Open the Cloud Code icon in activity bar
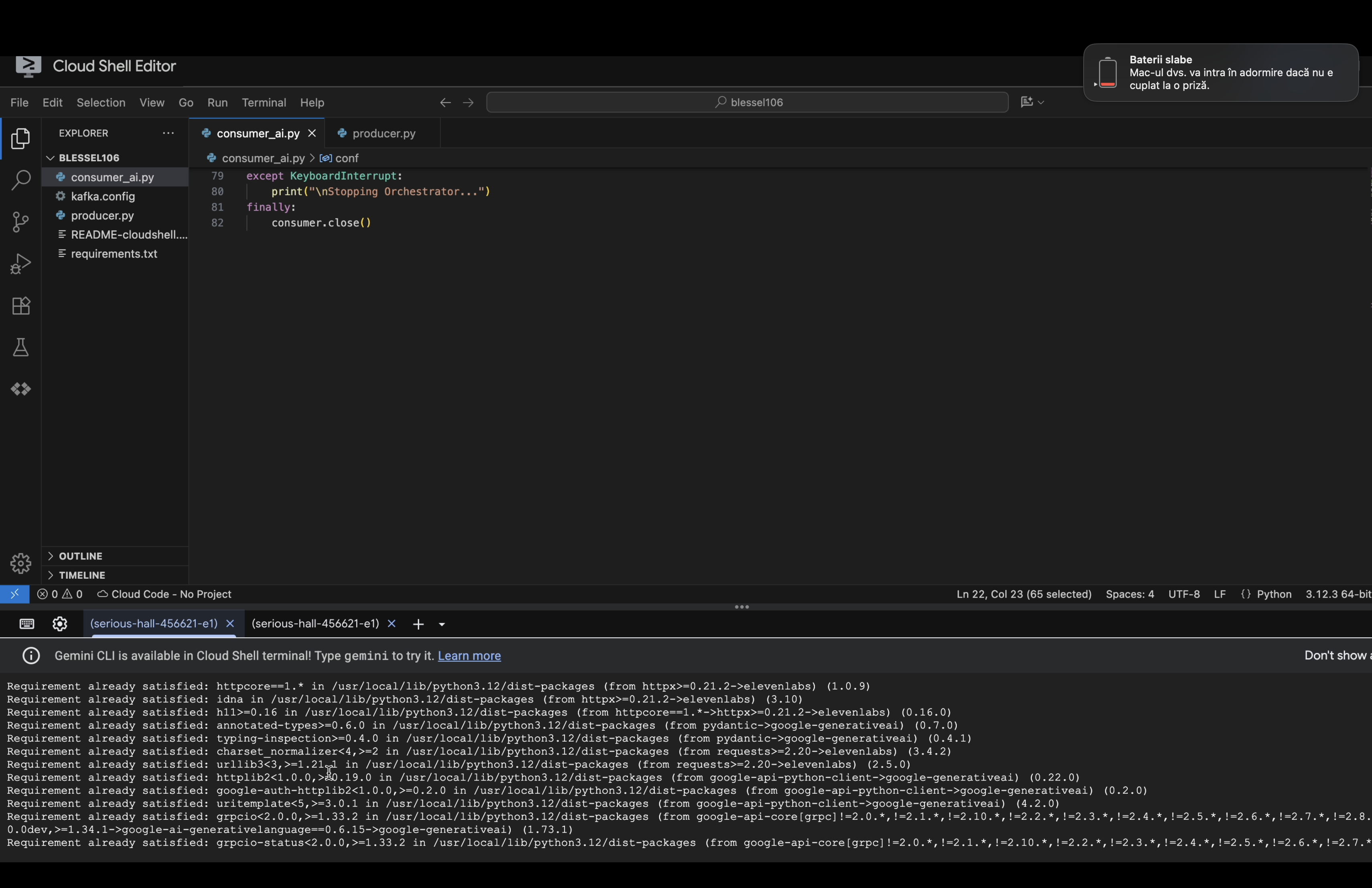Image resolution: width=1372 pixels, height=888 pixels. pyautogui.click(x=21, y=389)
